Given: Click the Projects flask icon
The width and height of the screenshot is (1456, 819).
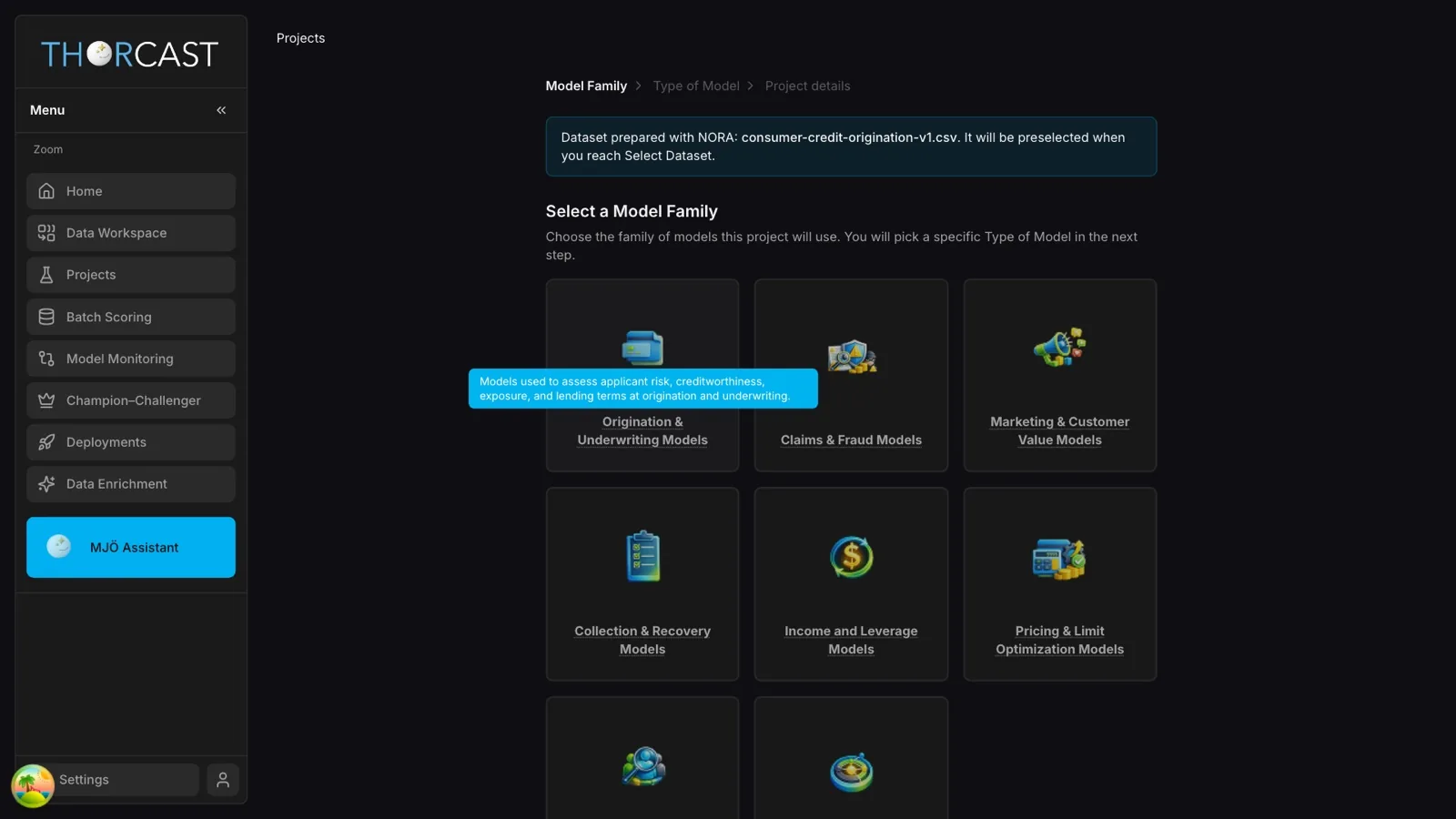Looking at the screenshot, I should (46, 275).
